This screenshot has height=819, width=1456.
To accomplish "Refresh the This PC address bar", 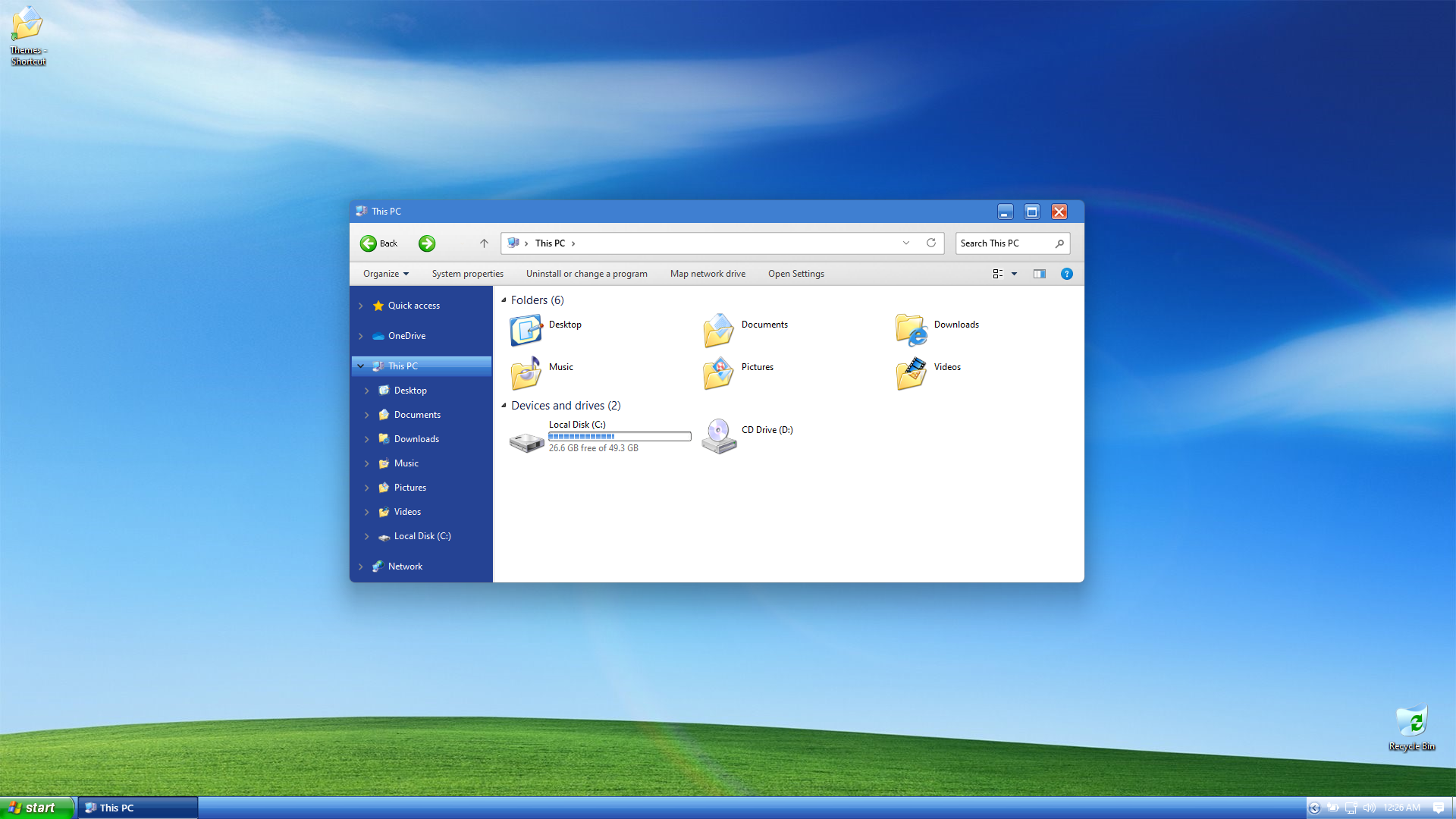I will point(931,243).
